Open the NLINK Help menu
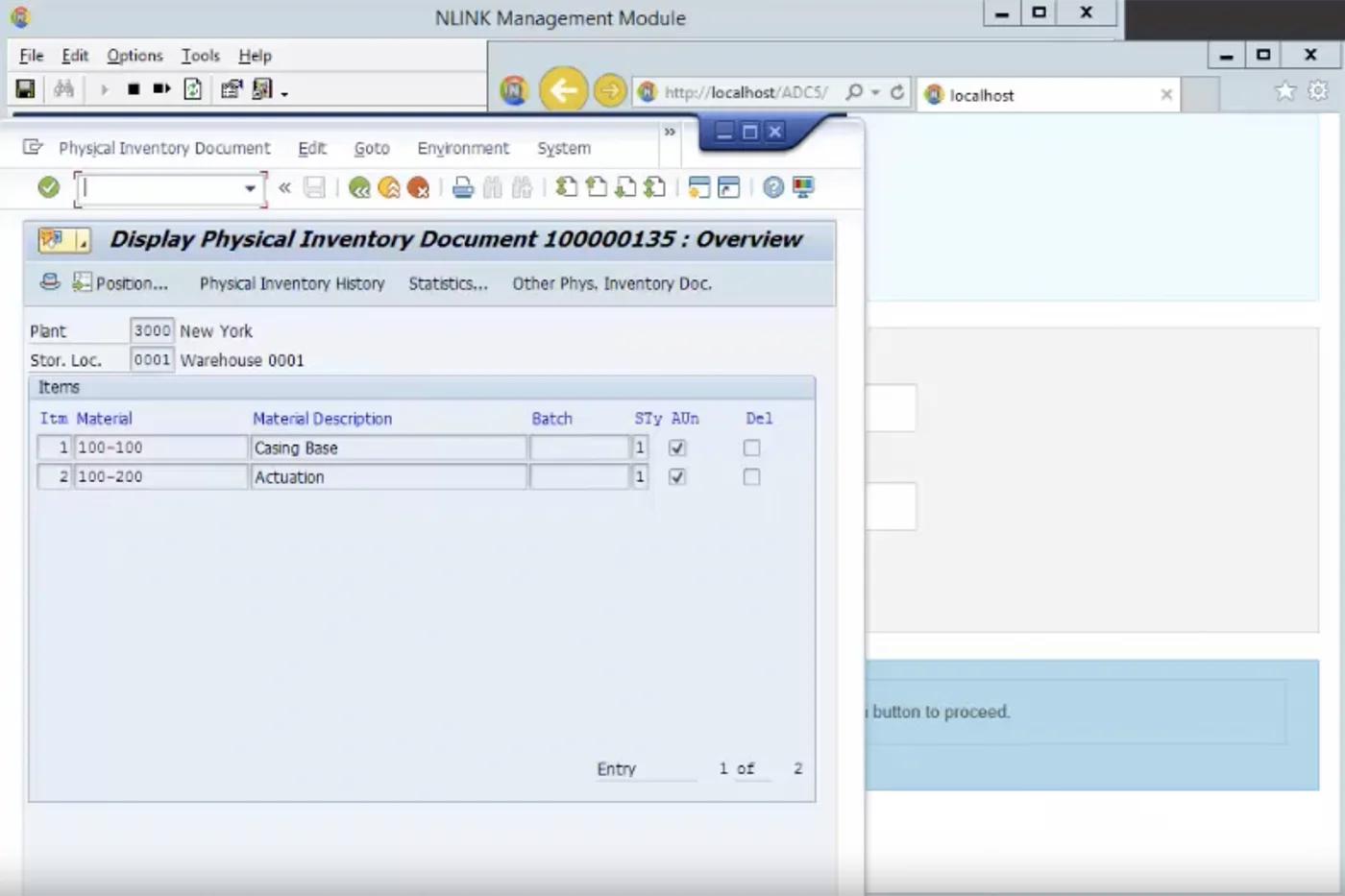 coord(255,56)
